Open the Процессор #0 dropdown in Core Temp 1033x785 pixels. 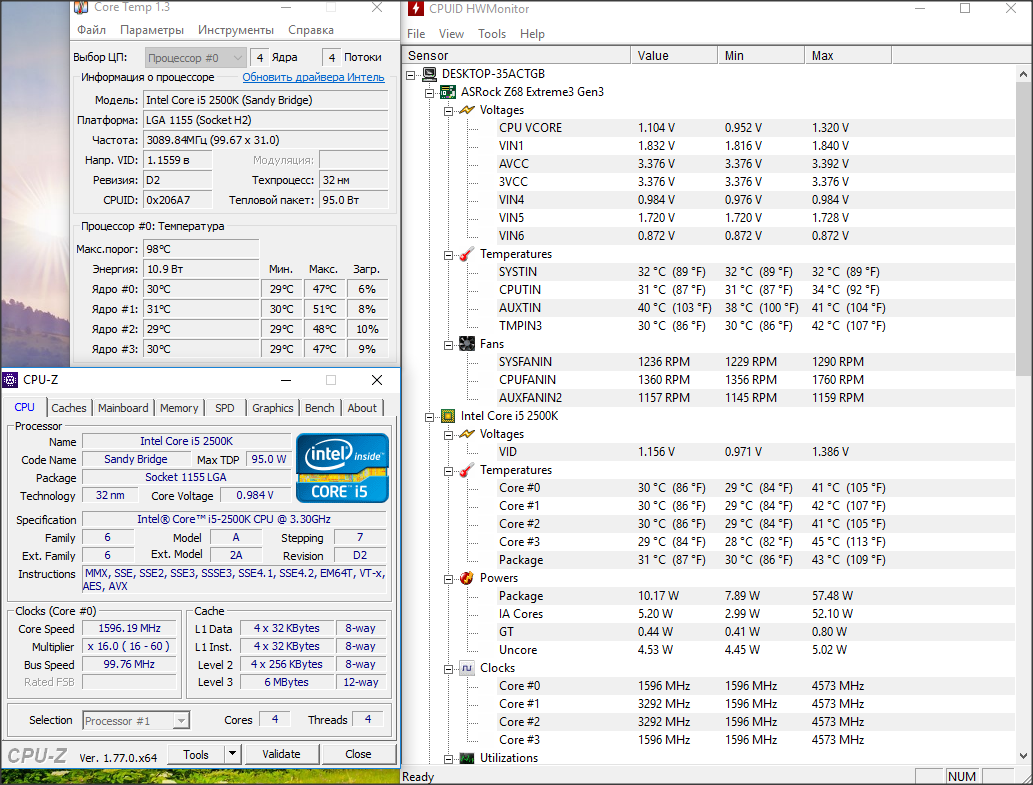(x=196, y=58)
